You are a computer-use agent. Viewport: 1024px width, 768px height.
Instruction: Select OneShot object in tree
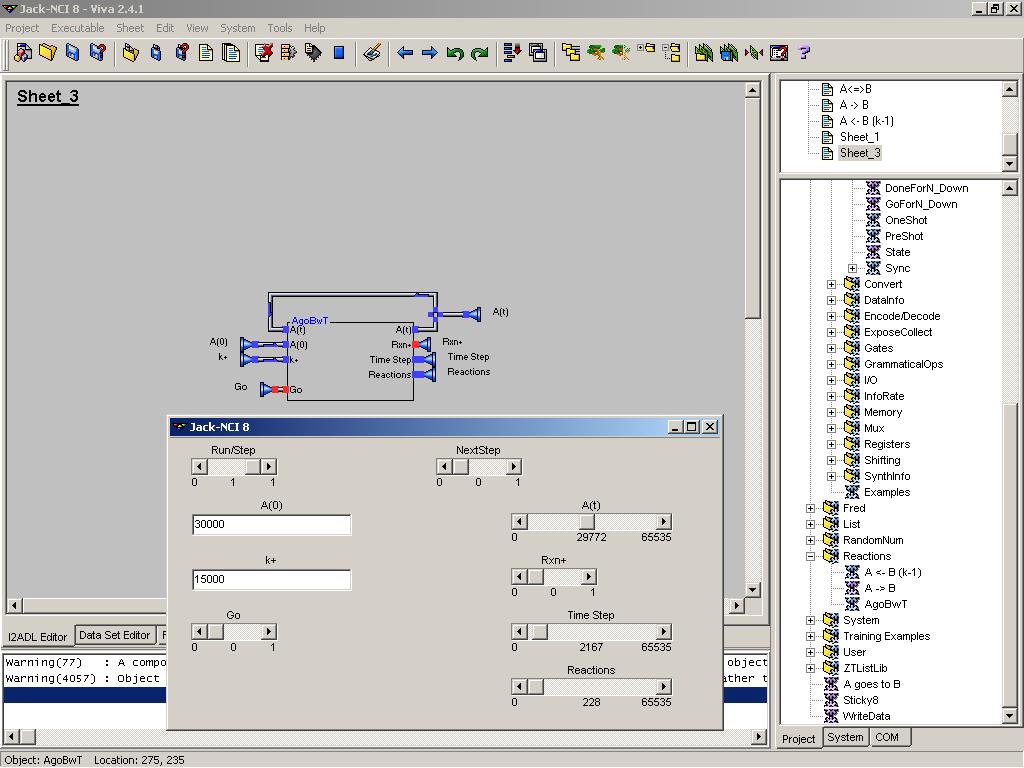click(x=906, y=220)
